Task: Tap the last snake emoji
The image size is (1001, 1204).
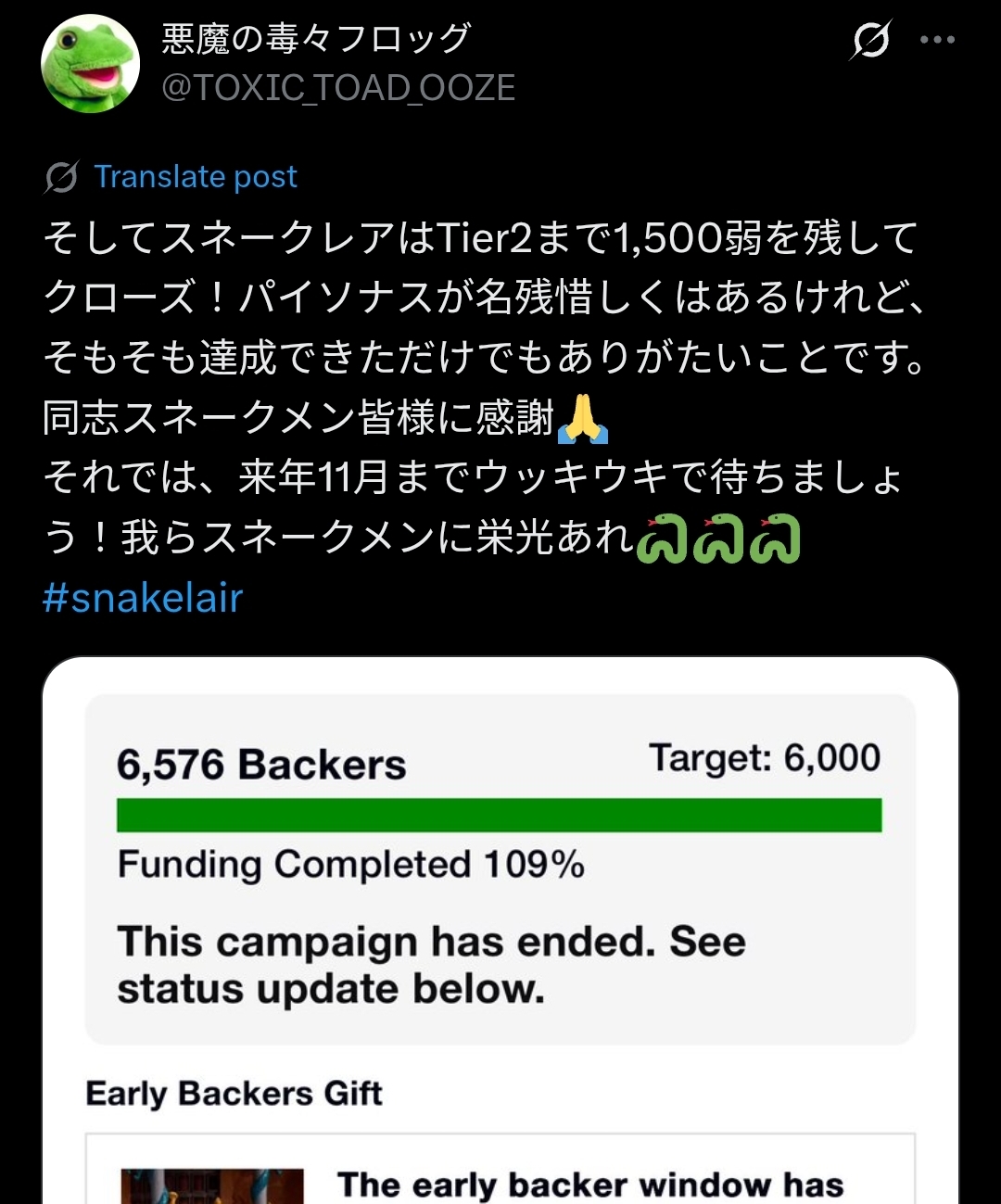Action: pyautogui.click(x=775, y=539)
